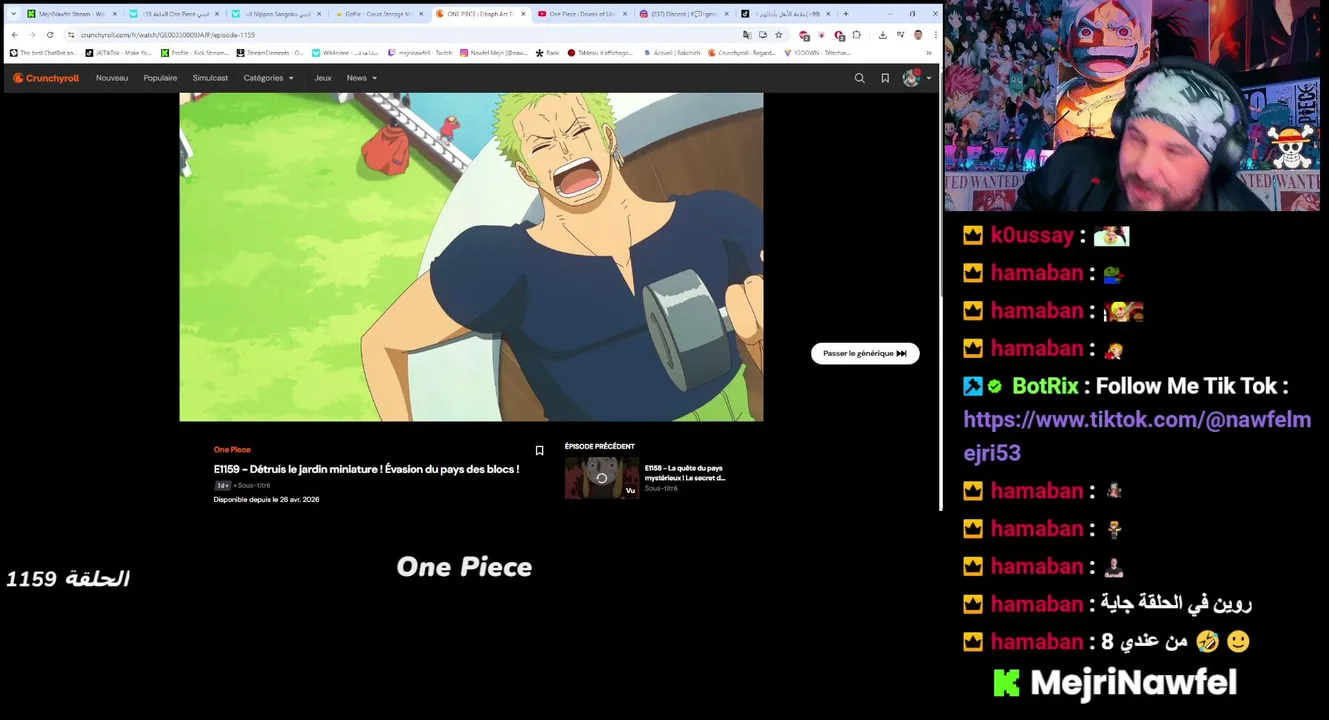Open the One Piece series link
1329x720 pixels.
(x=232, y=450)
